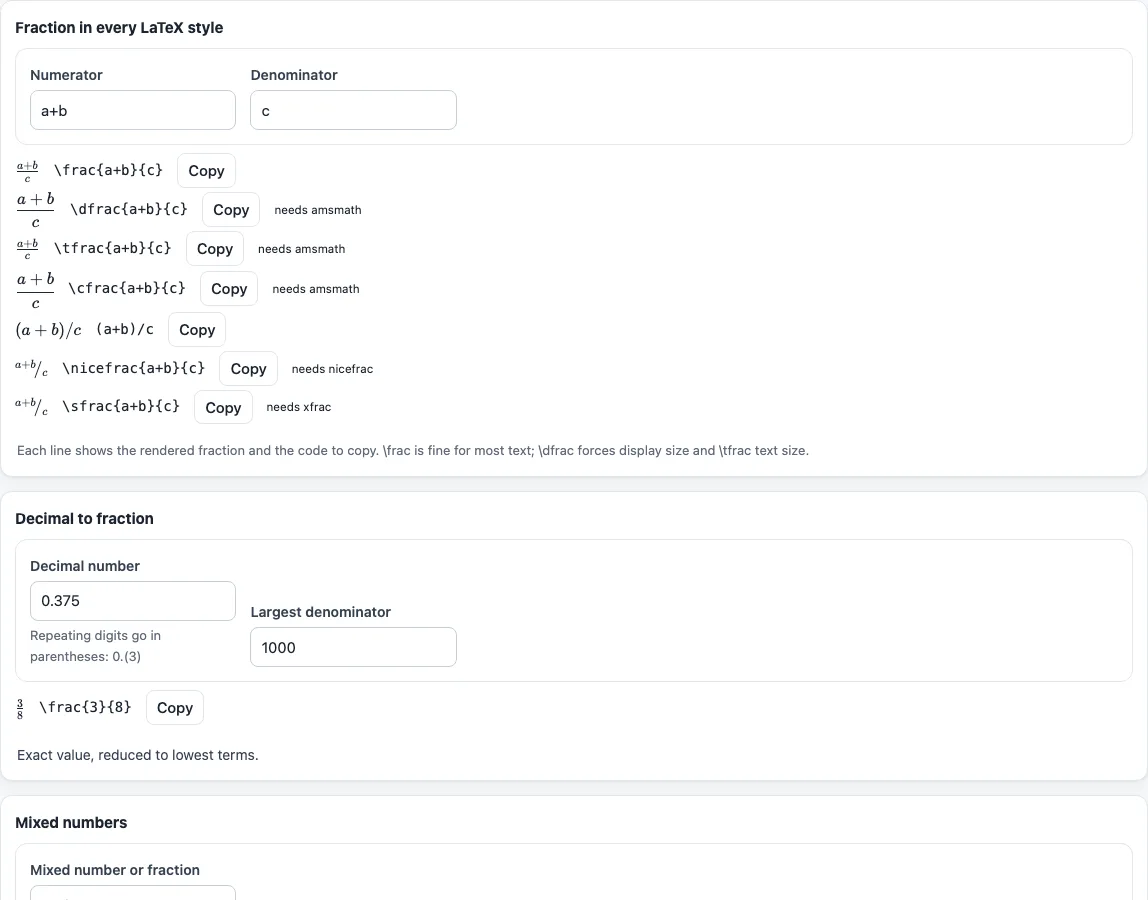1148x900 pixels.
Task: Click the rendered \cfrac fraction preview
Action: tap(35, 290)
